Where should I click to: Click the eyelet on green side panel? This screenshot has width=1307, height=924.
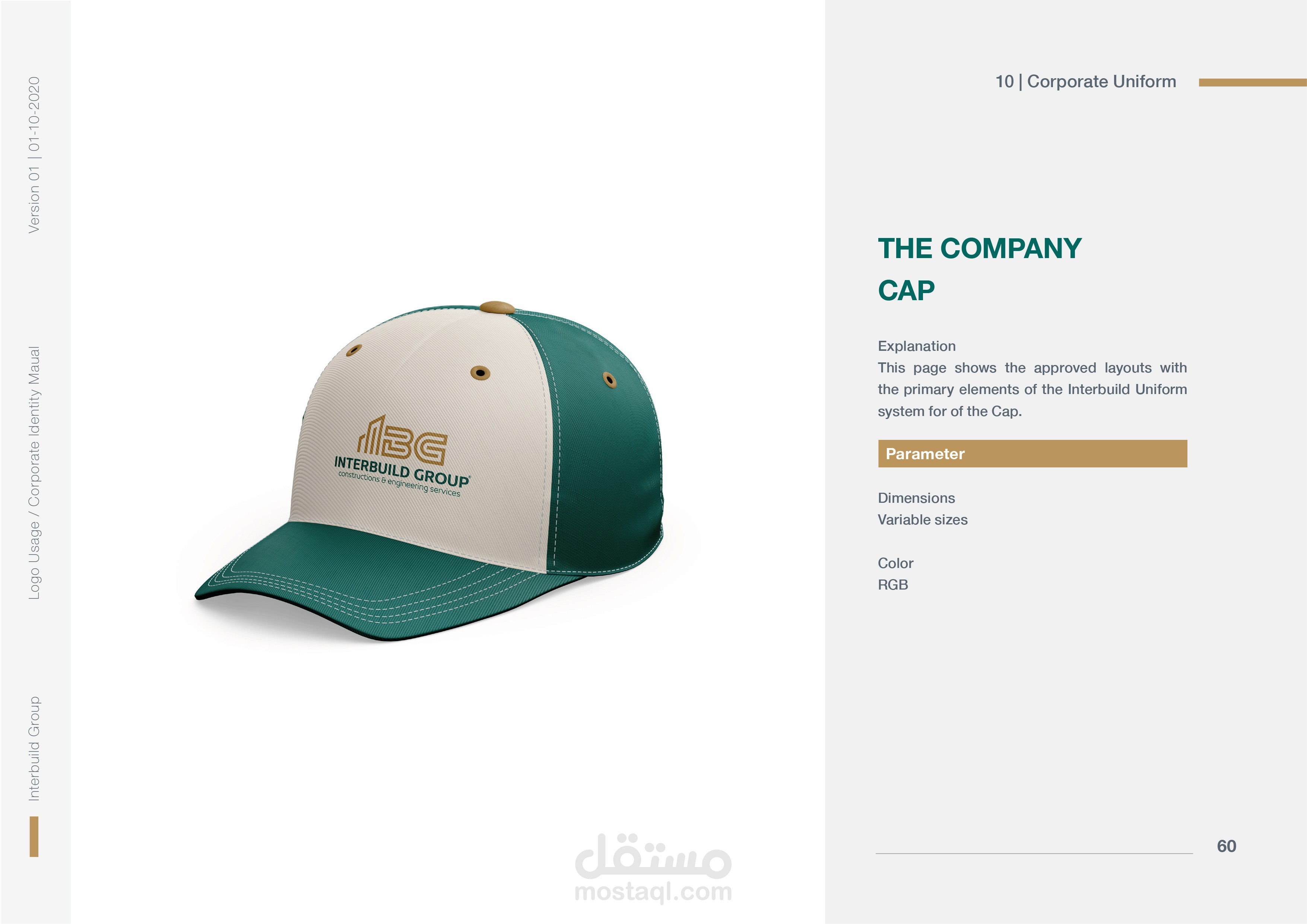[x=610, y=380]
